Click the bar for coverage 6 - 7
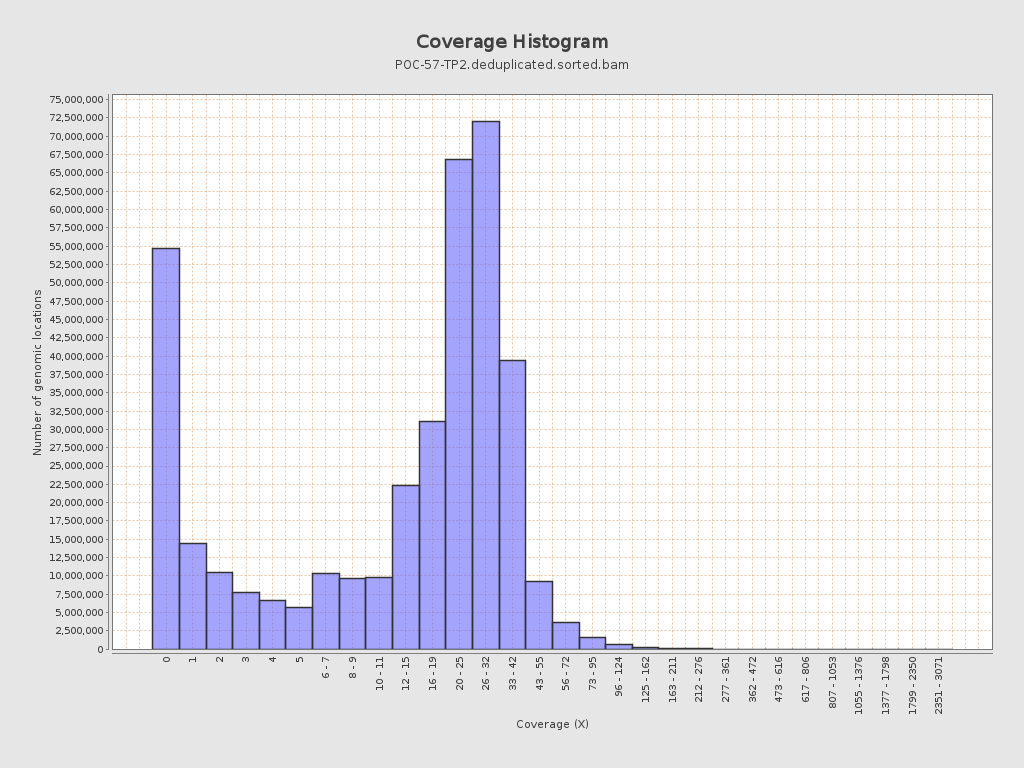This screenshot has height=768, width=1024. (x=326, y=611)
